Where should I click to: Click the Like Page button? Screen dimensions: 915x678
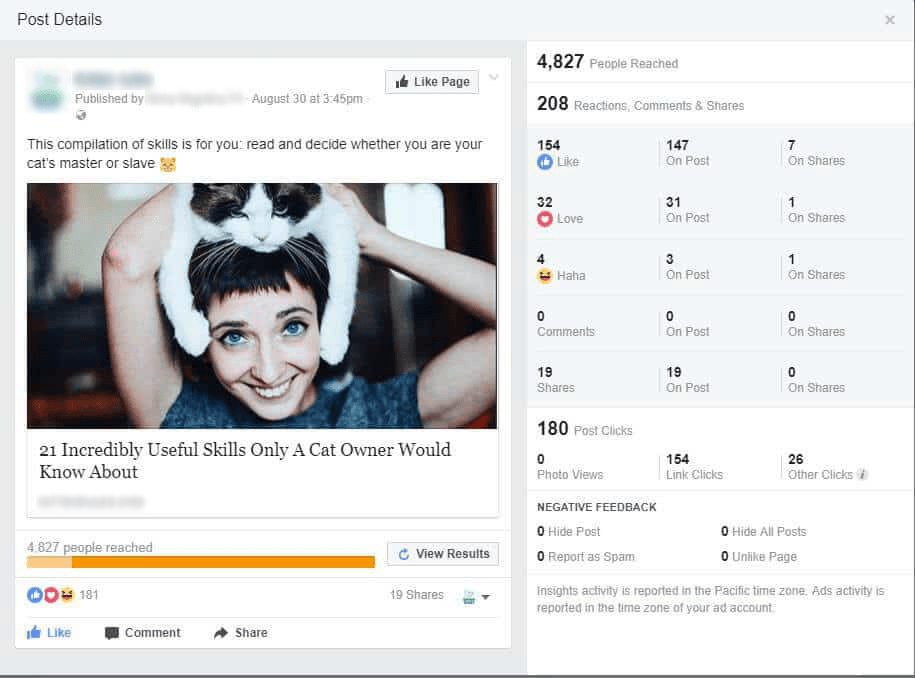[431, 82]
